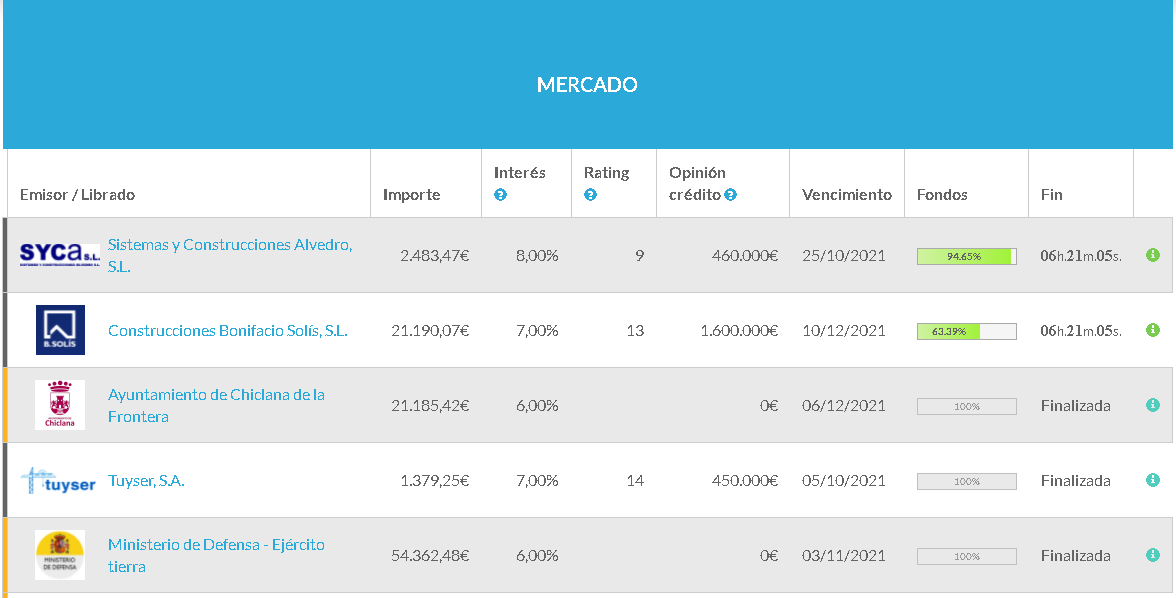
Task: Open info icon for Ministerio de Defensa row
Action: tap(1153, 555)
